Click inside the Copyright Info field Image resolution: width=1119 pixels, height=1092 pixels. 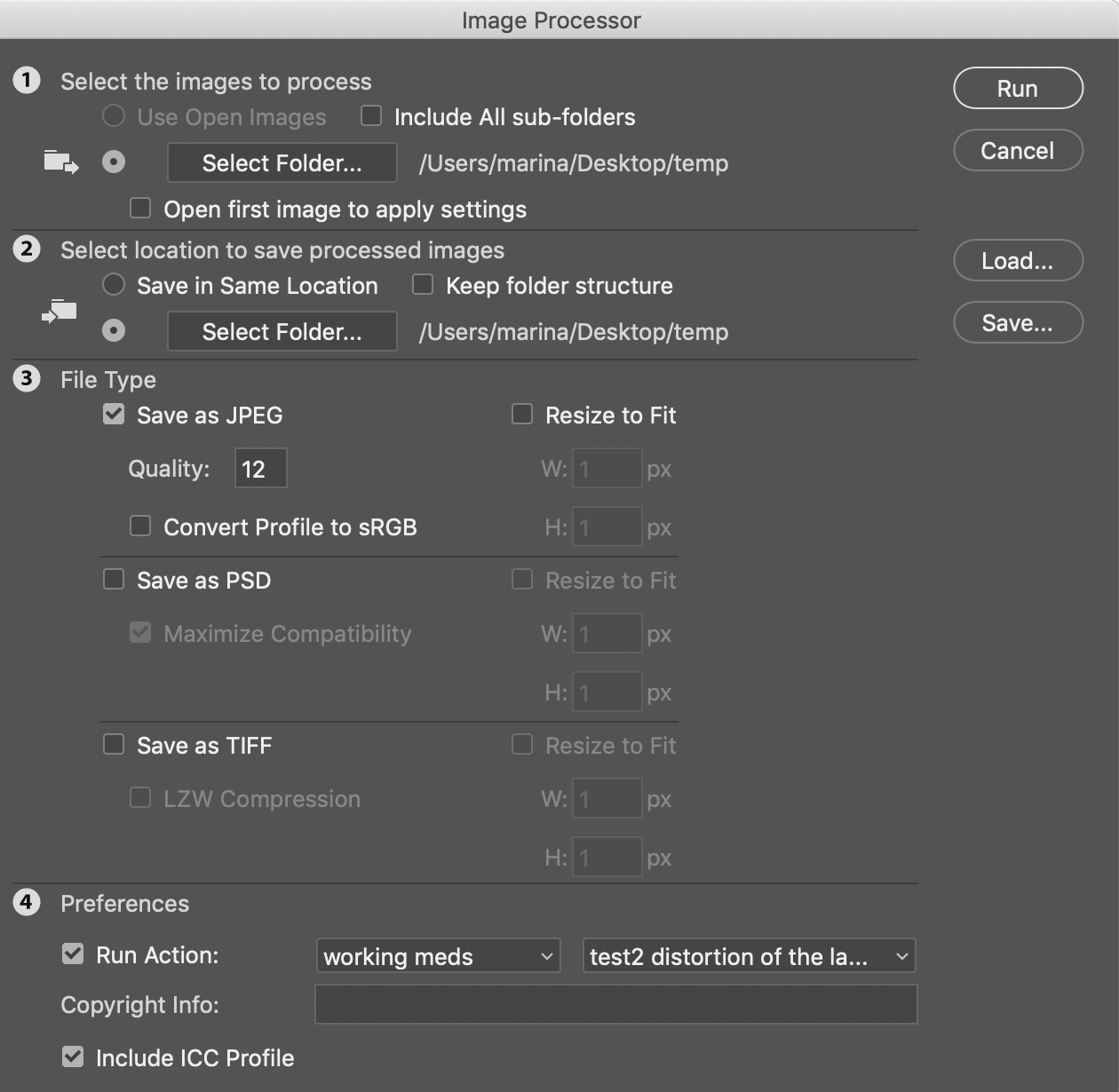pos(616,1004)
